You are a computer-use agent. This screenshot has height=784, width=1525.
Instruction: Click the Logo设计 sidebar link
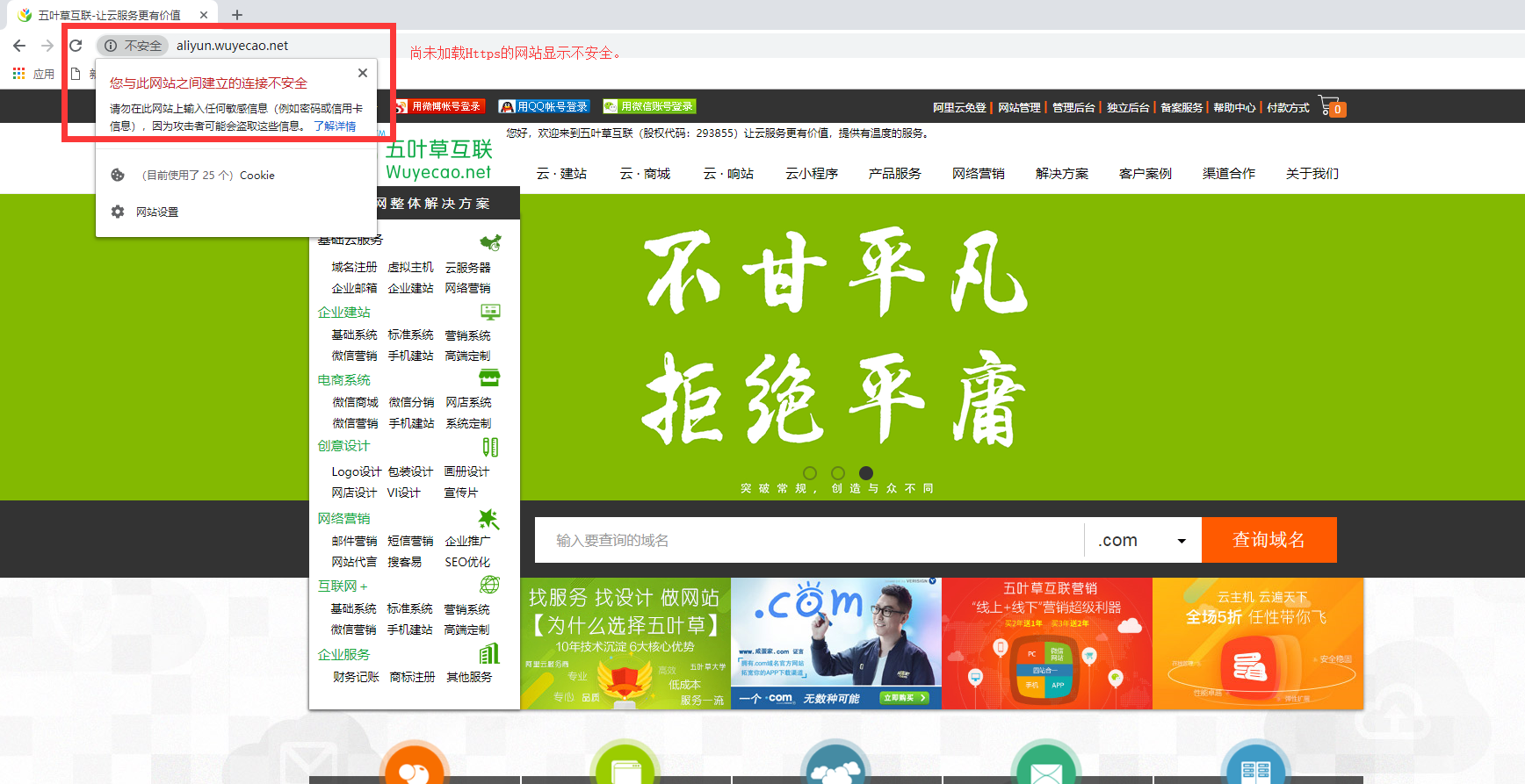[x=356, y=471]
